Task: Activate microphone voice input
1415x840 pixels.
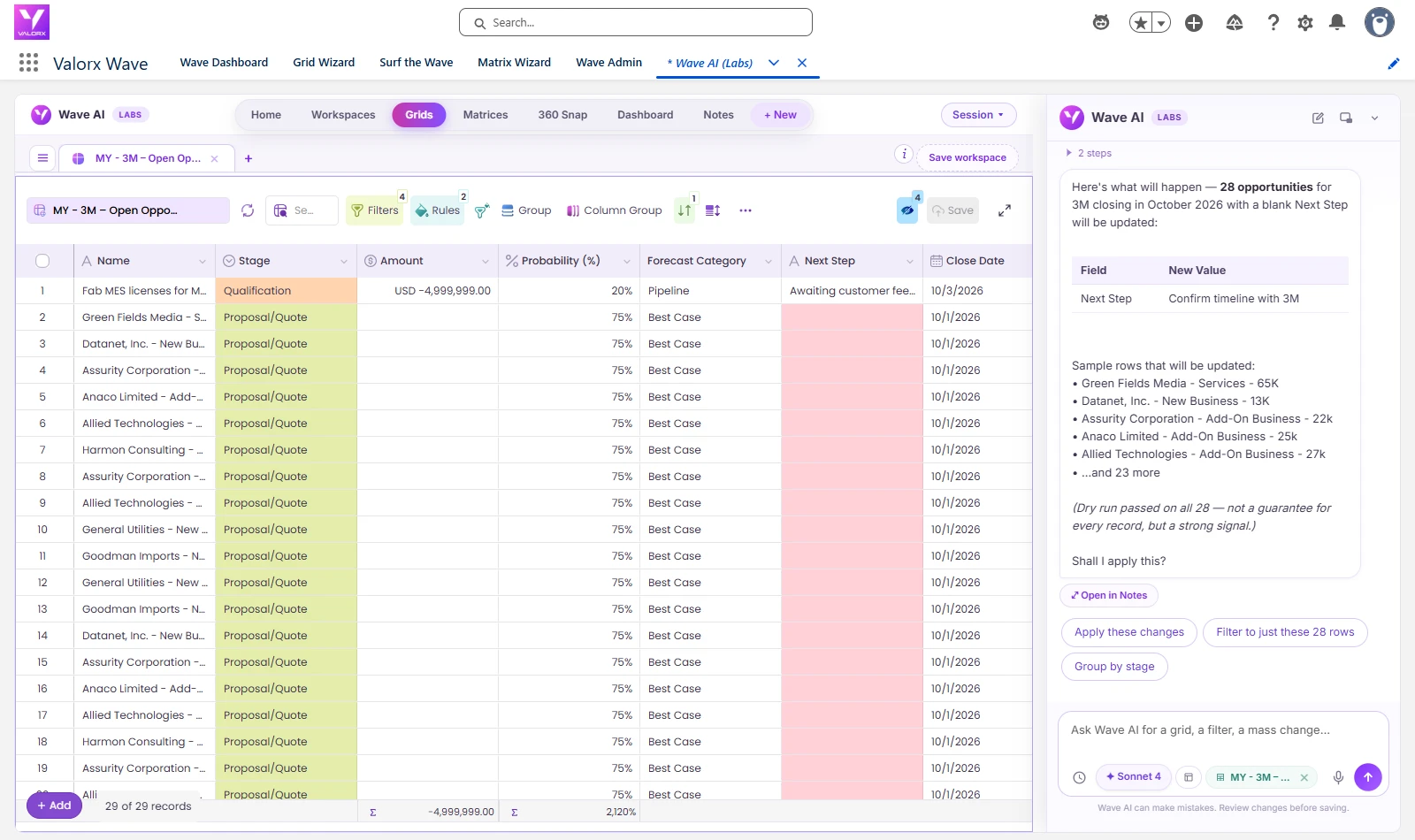Action: click(x=1338, y=777)
